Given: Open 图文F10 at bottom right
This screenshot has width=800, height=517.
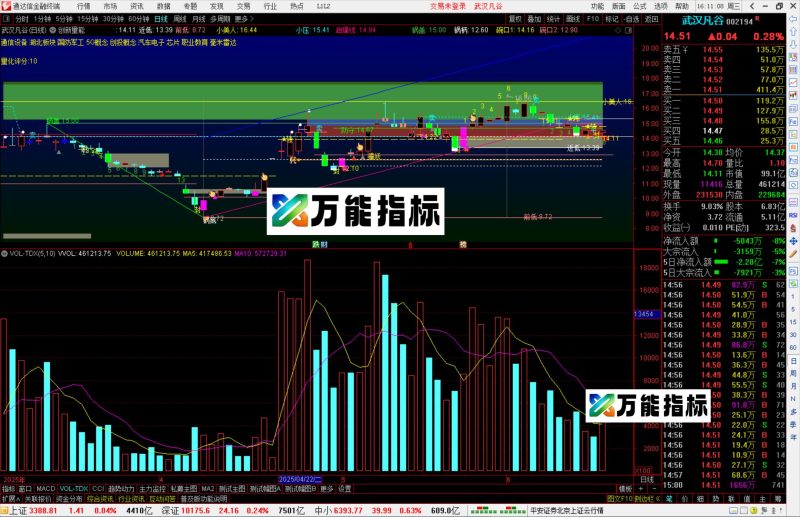Looking at the screenshot, I should [619, 499].
